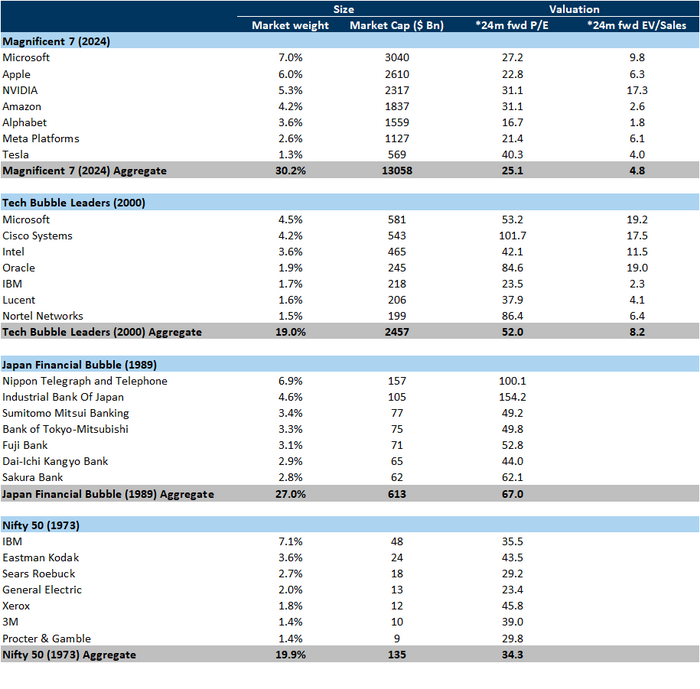Select the *24m fwd EV/Sales header
700x689 pixels.
point(637,25)
